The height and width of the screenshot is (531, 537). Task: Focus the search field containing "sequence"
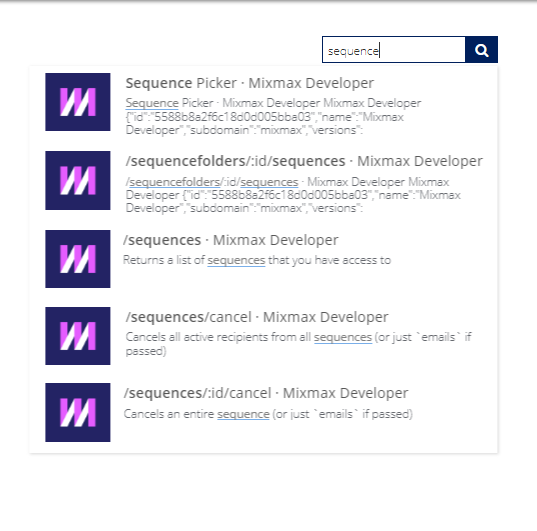point(394,50)
